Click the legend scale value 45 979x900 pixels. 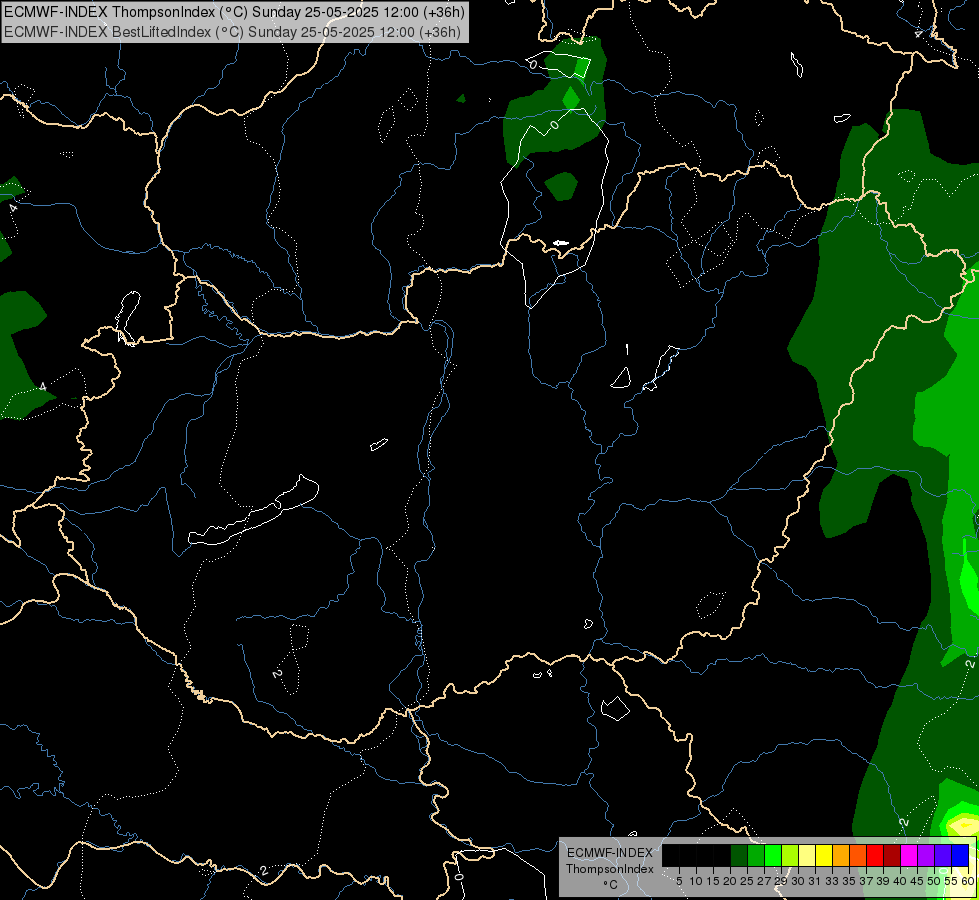click(918, 881)
